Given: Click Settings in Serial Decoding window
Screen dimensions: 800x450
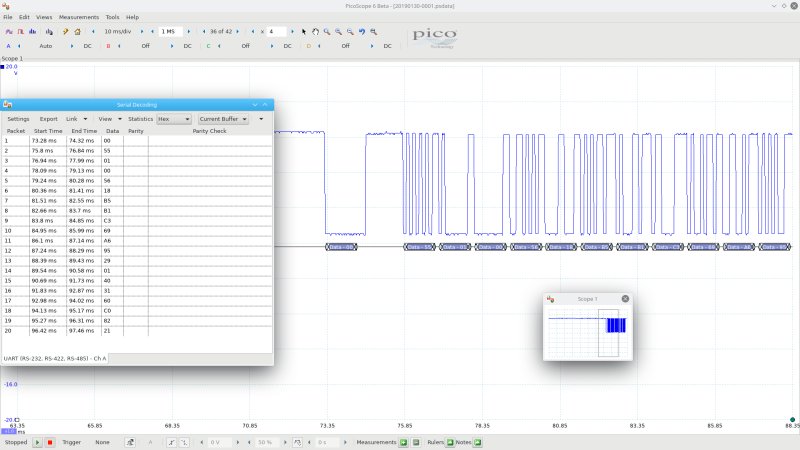Looking at the screenshot, I should click(x=19, y=119).
